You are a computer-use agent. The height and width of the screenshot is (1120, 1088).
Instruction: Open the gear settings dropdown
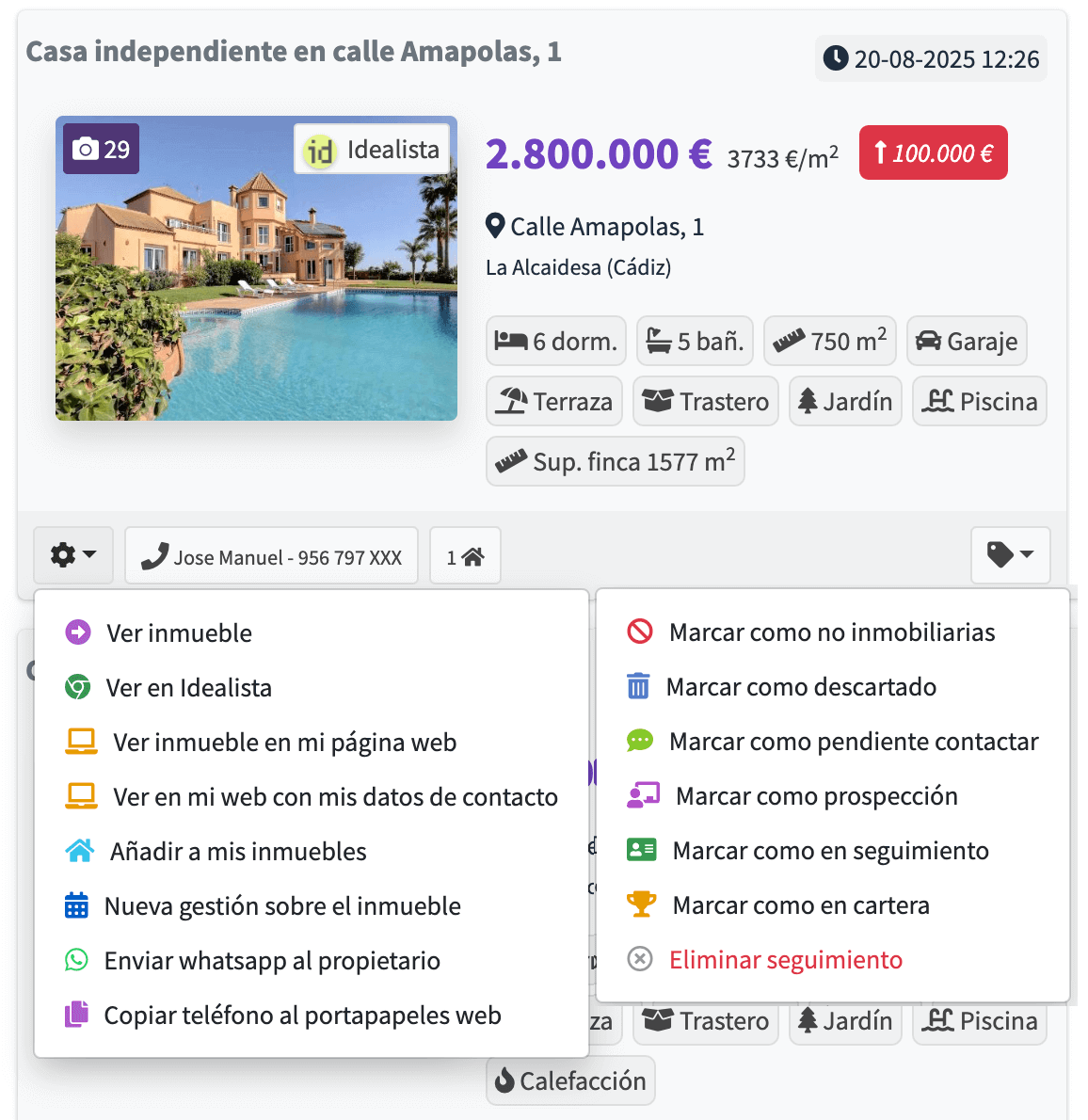point(73,555)
